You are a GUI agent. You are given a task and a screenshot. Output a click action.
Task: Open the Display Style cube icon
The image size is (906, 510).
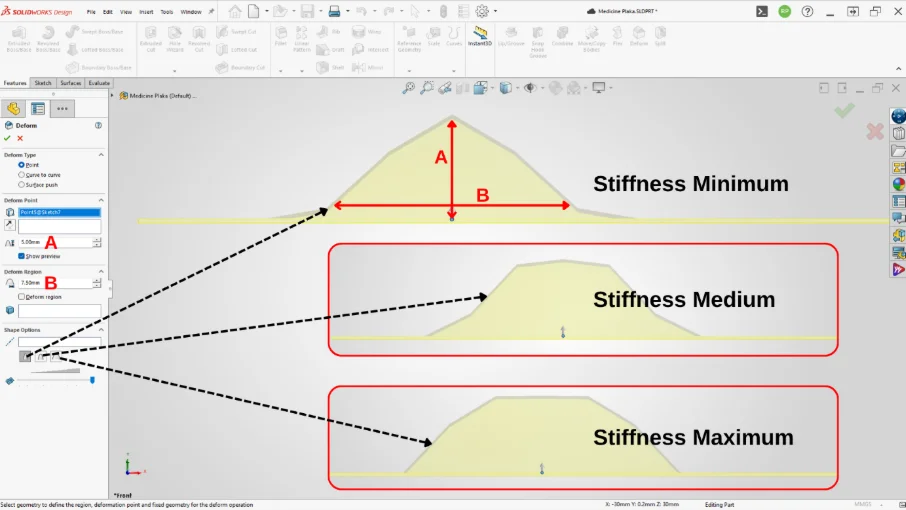coord(506,88)
